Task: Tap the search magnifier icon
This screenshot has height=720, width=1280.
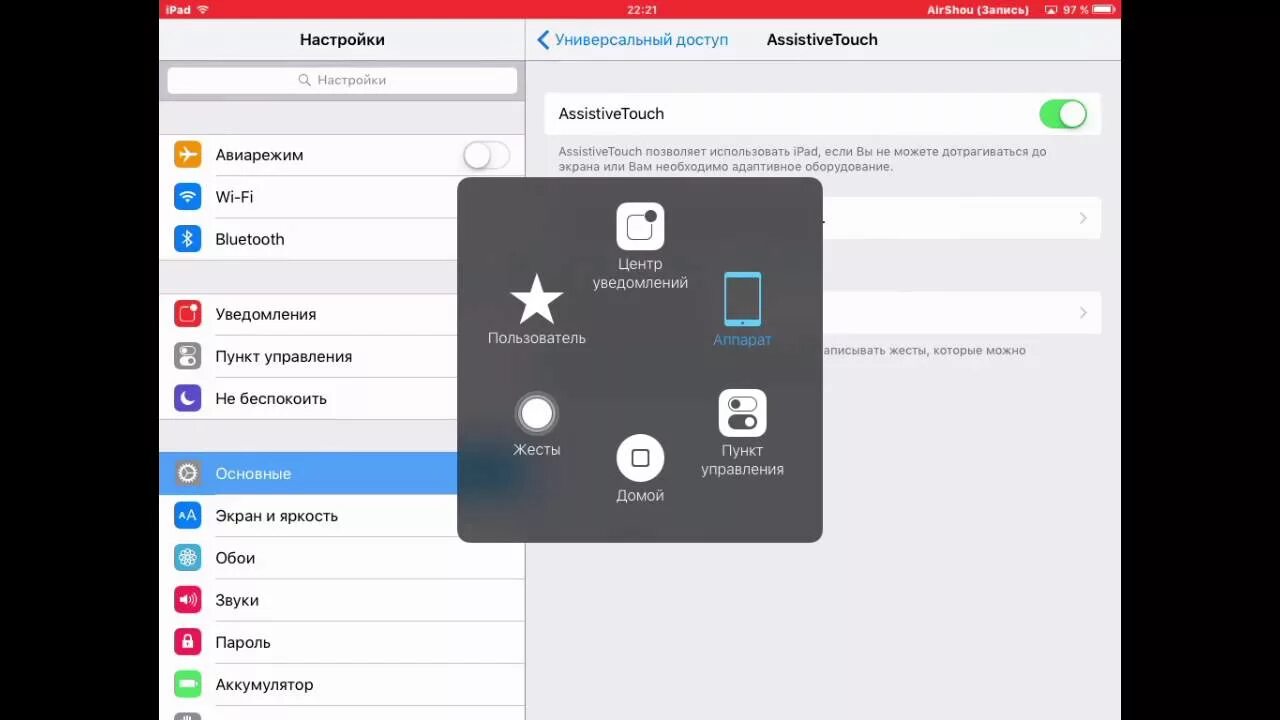Action: [304, 80]
